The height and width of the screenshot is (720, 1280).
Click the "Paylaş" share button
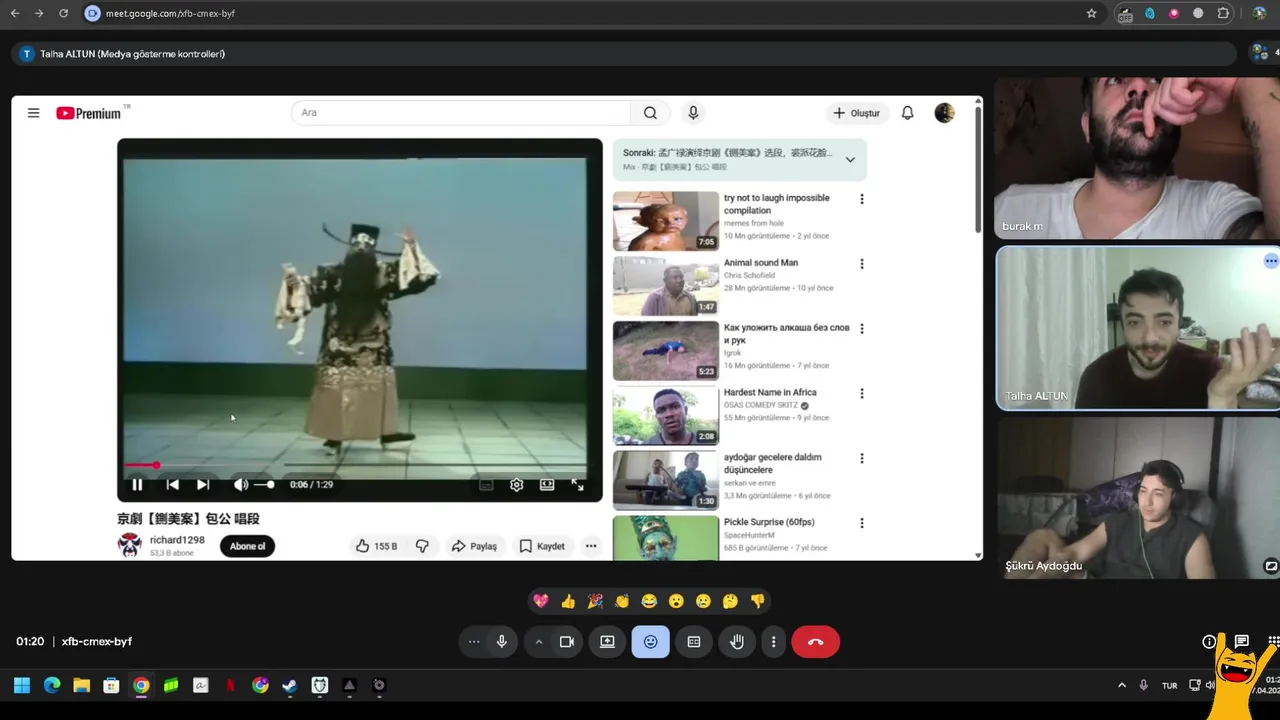(x=474, y=546)
